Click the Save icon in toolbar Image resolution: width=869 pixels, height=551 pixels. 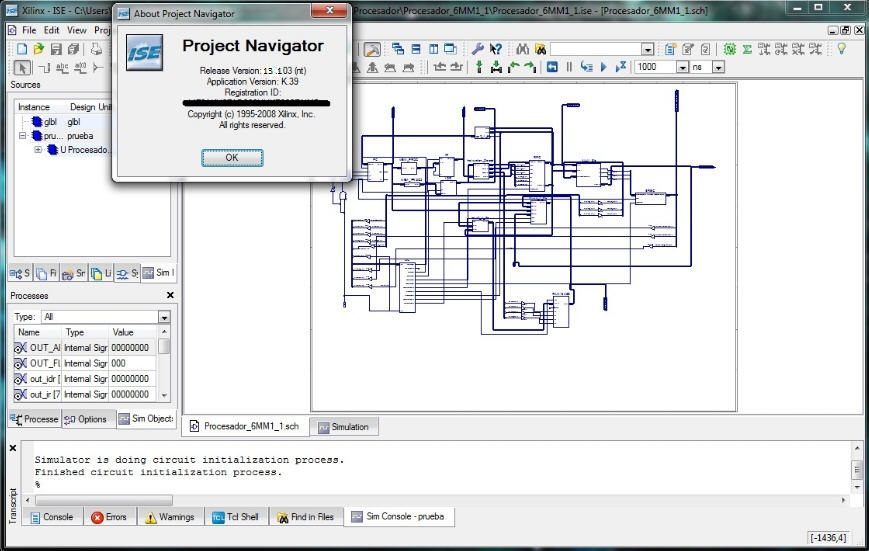coord(56,49)
